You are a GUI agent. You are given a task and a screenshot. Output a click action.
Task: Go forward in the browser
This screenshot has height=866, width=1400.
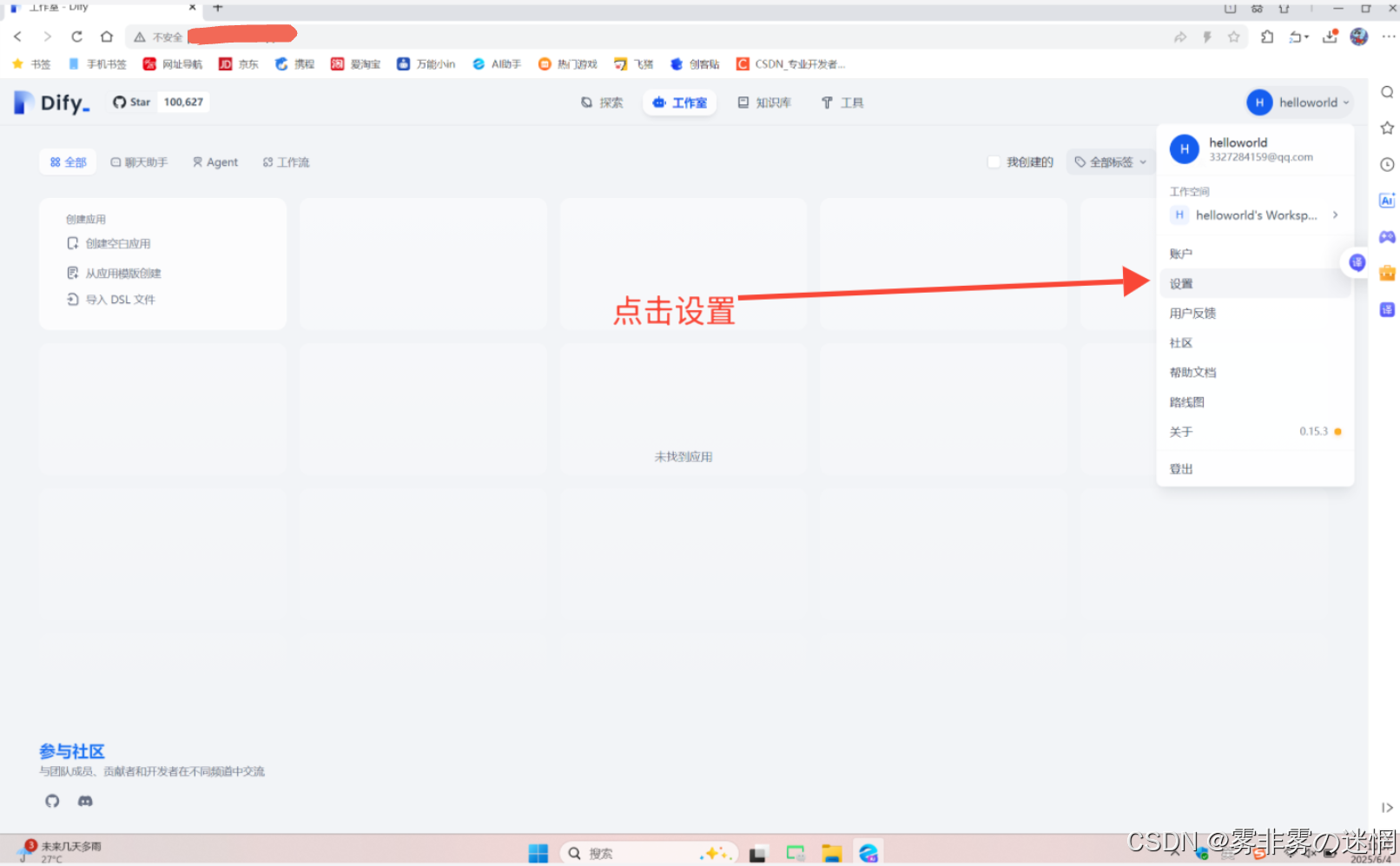point(47,36)
